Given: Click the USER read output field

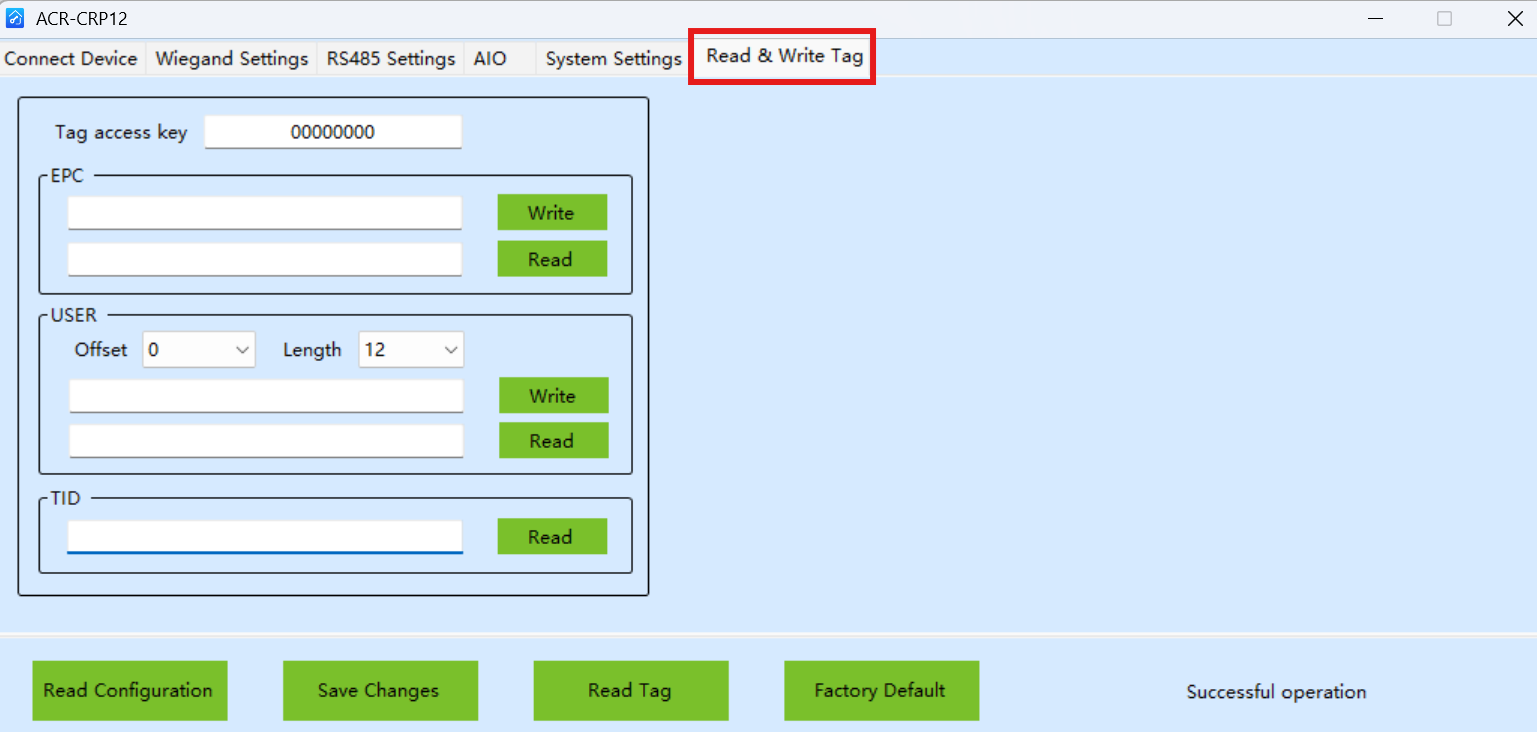Looking at the screenshot, I should tap(266, 441).
